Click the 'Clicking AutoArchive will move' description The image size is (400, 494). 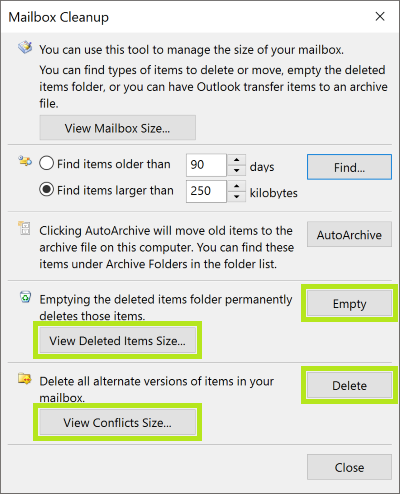pos(167,247)
